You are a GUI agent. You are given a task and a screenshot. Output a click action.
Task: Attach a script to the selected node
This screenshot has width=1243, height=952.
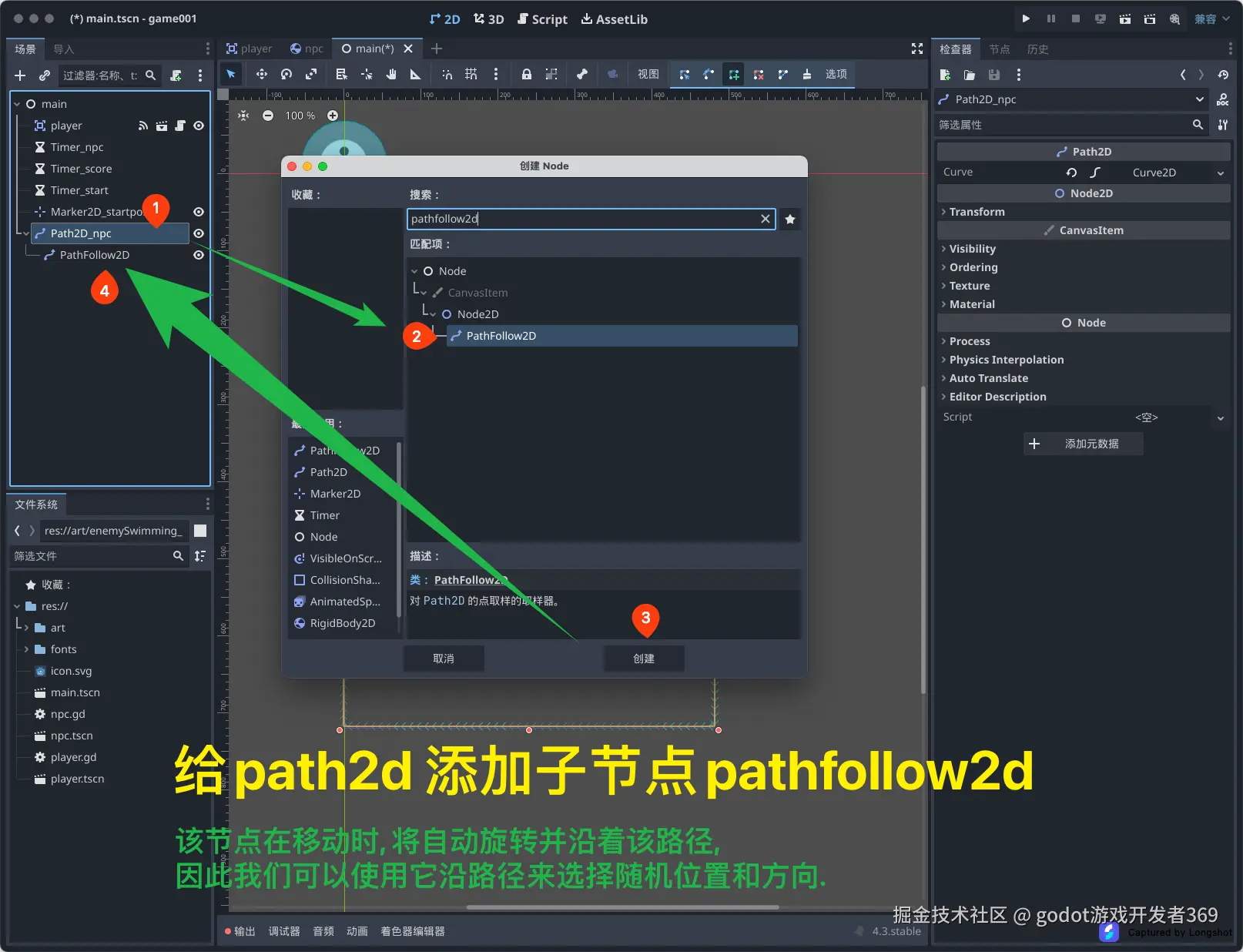(176, 75)
